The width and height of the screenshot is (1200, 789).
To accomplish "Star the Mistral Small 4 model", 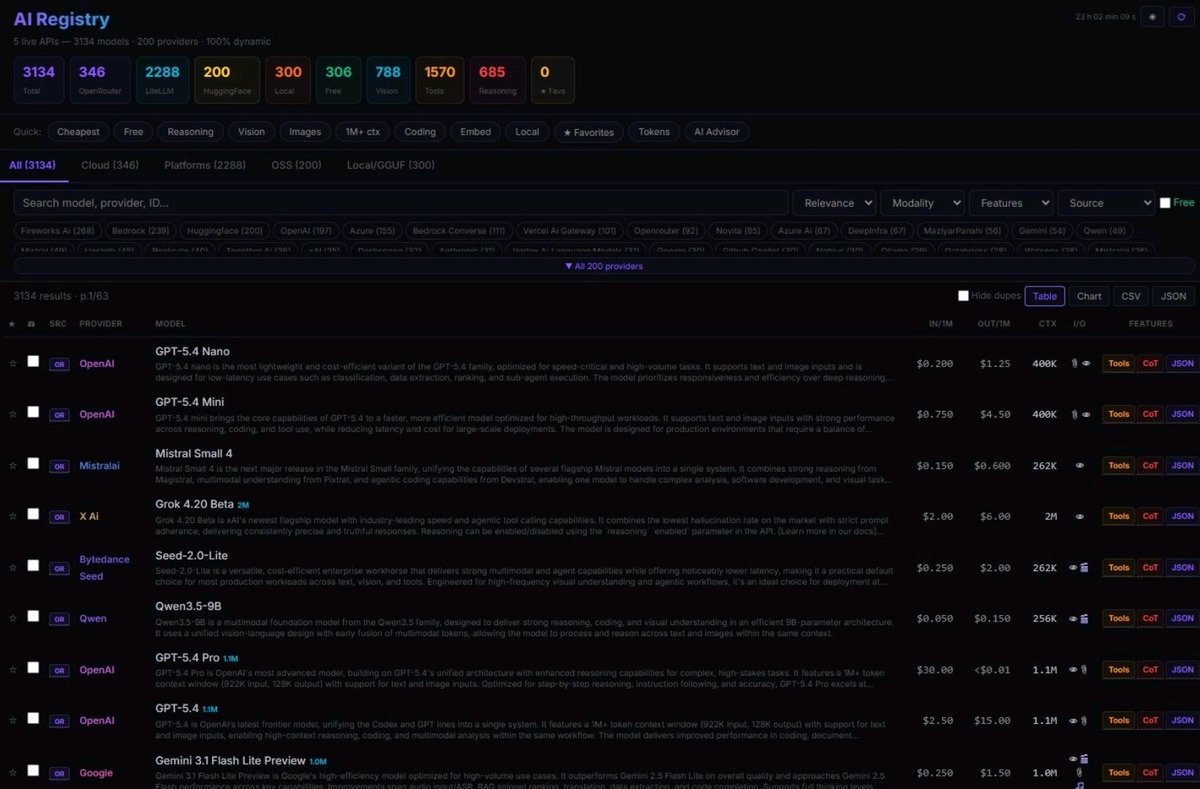I will point(13,465).
